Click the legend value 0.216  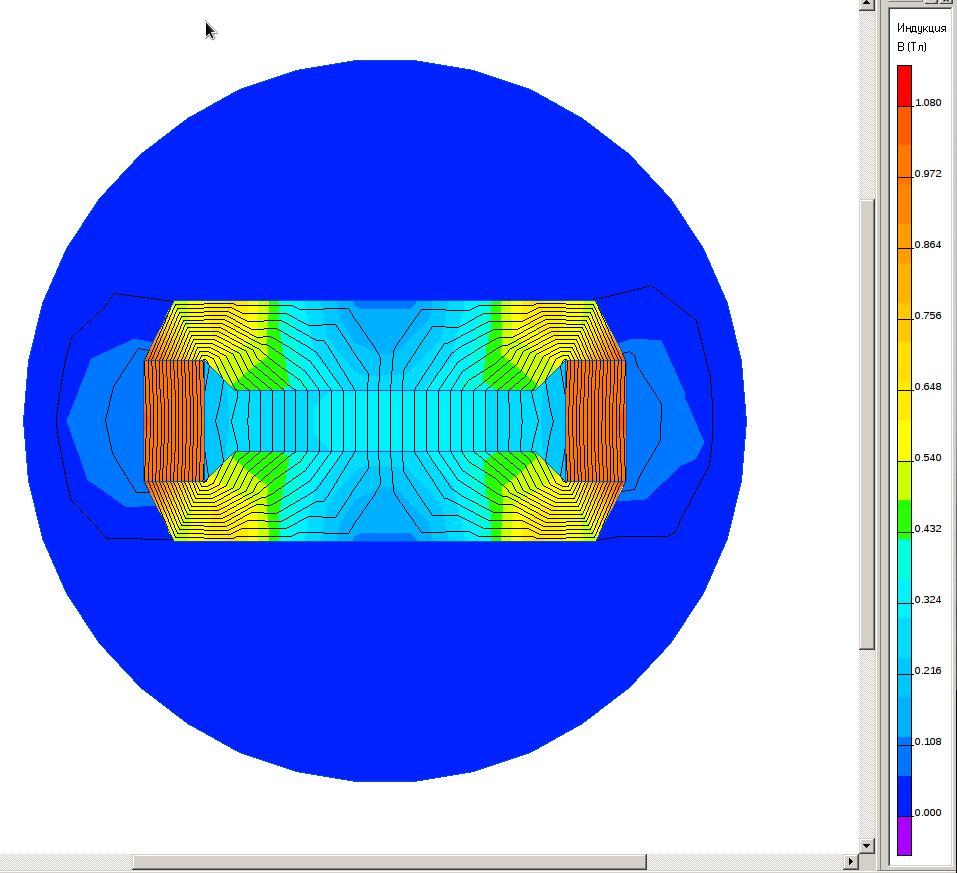(x=928, y=670)
